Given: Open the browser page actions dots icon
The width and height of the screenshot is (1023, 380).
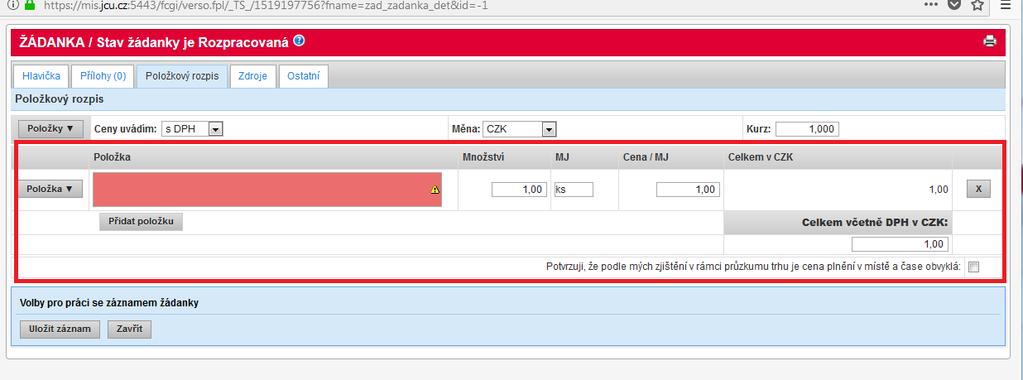Looking at the screenshot, I should pyautogui.click(x=931, y=5).
